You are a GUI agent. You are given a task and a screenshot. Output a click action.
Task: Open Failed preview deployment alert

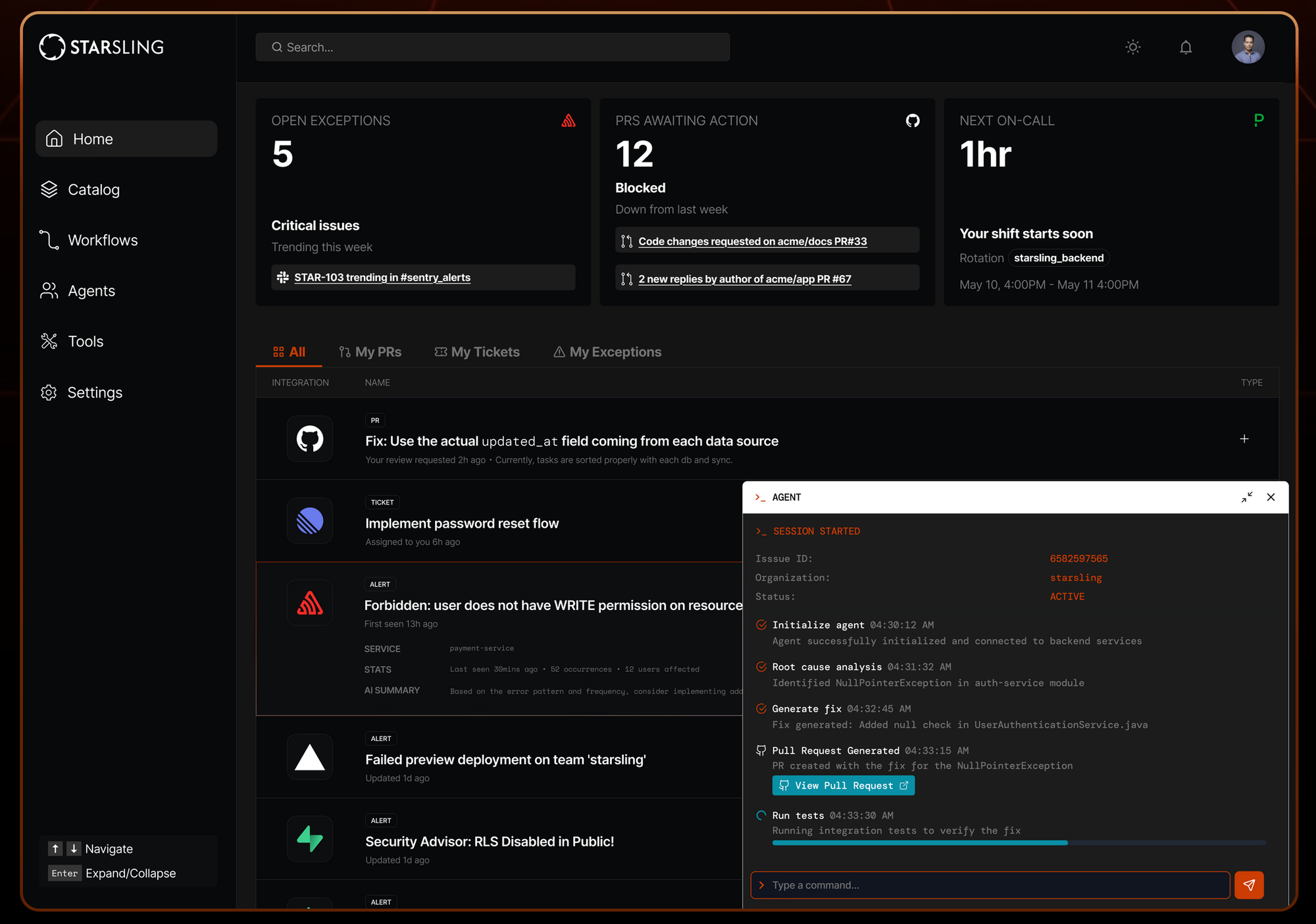click(505, 759)
